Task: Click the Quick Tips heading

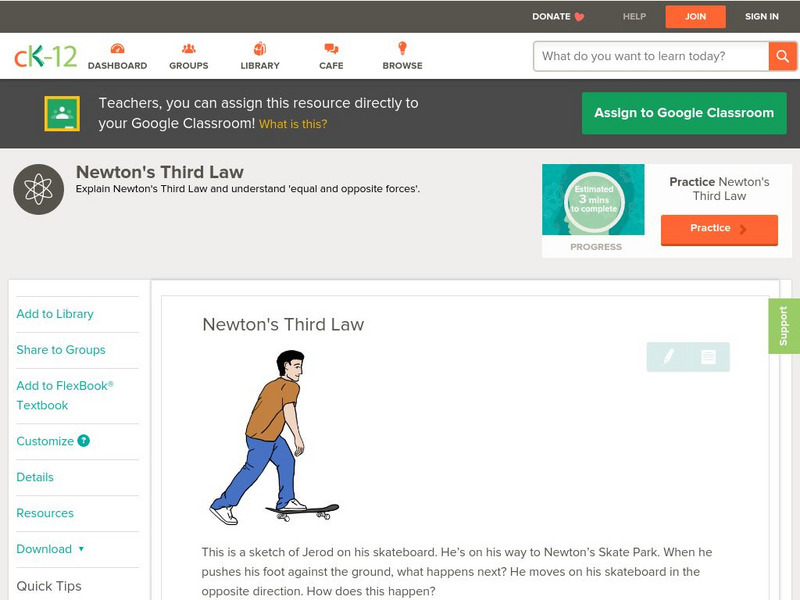Action: pyautogui.click(x=49, y=586)
